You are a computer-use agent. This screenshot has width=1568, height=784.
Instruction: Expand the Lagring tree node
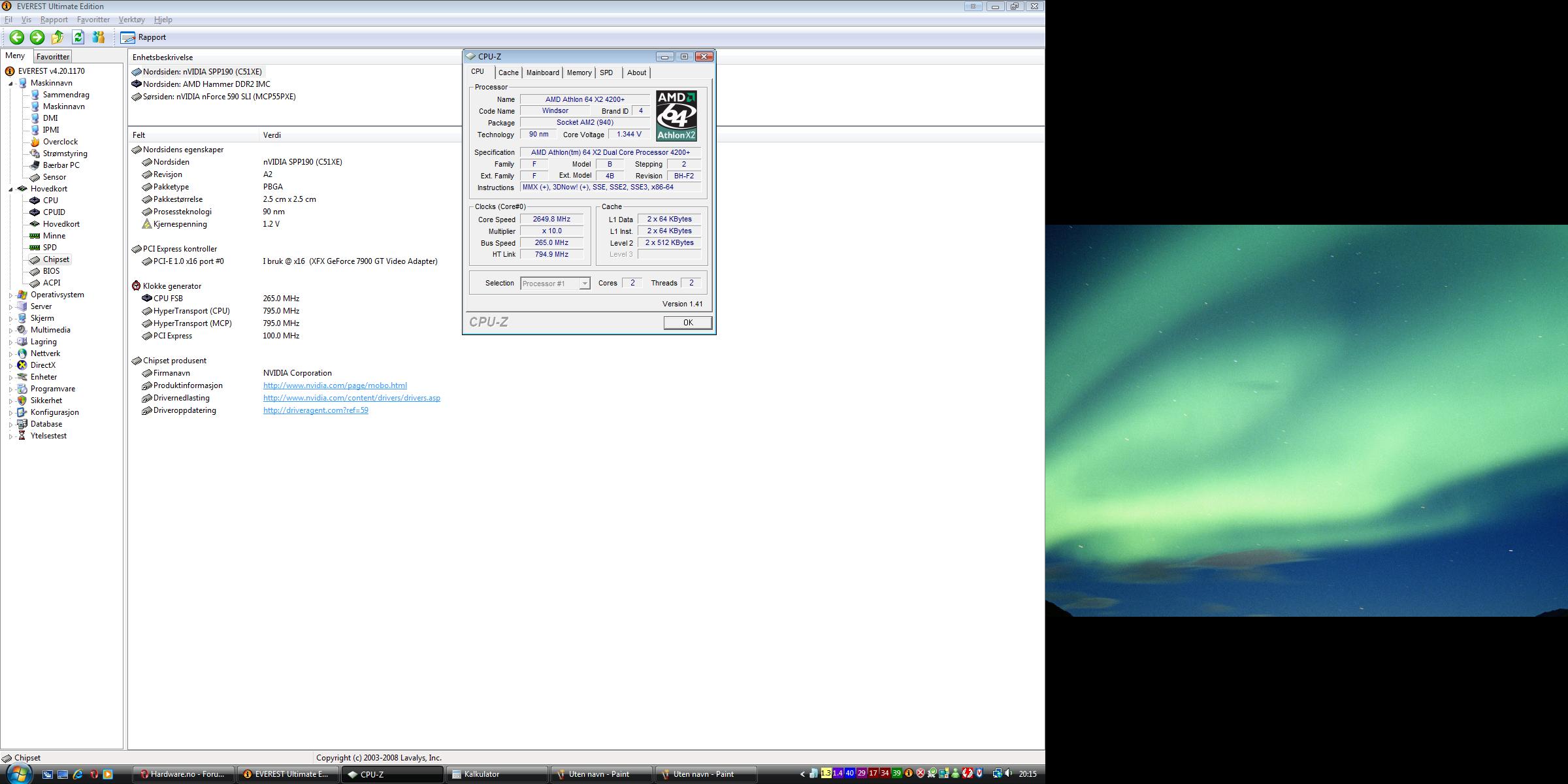(10, 342)
